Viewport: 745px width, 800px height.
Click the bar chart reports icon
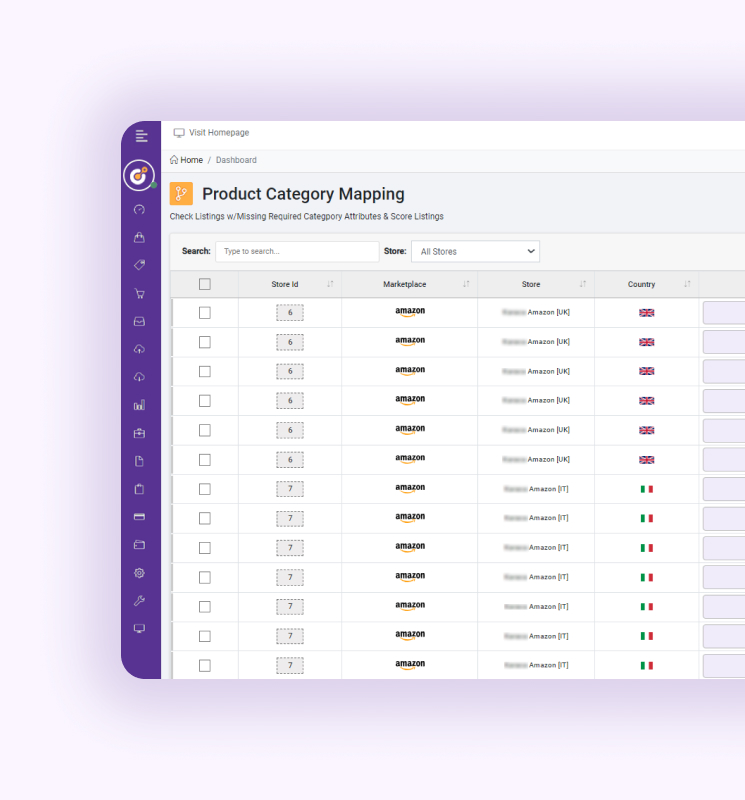coord(140,405)
